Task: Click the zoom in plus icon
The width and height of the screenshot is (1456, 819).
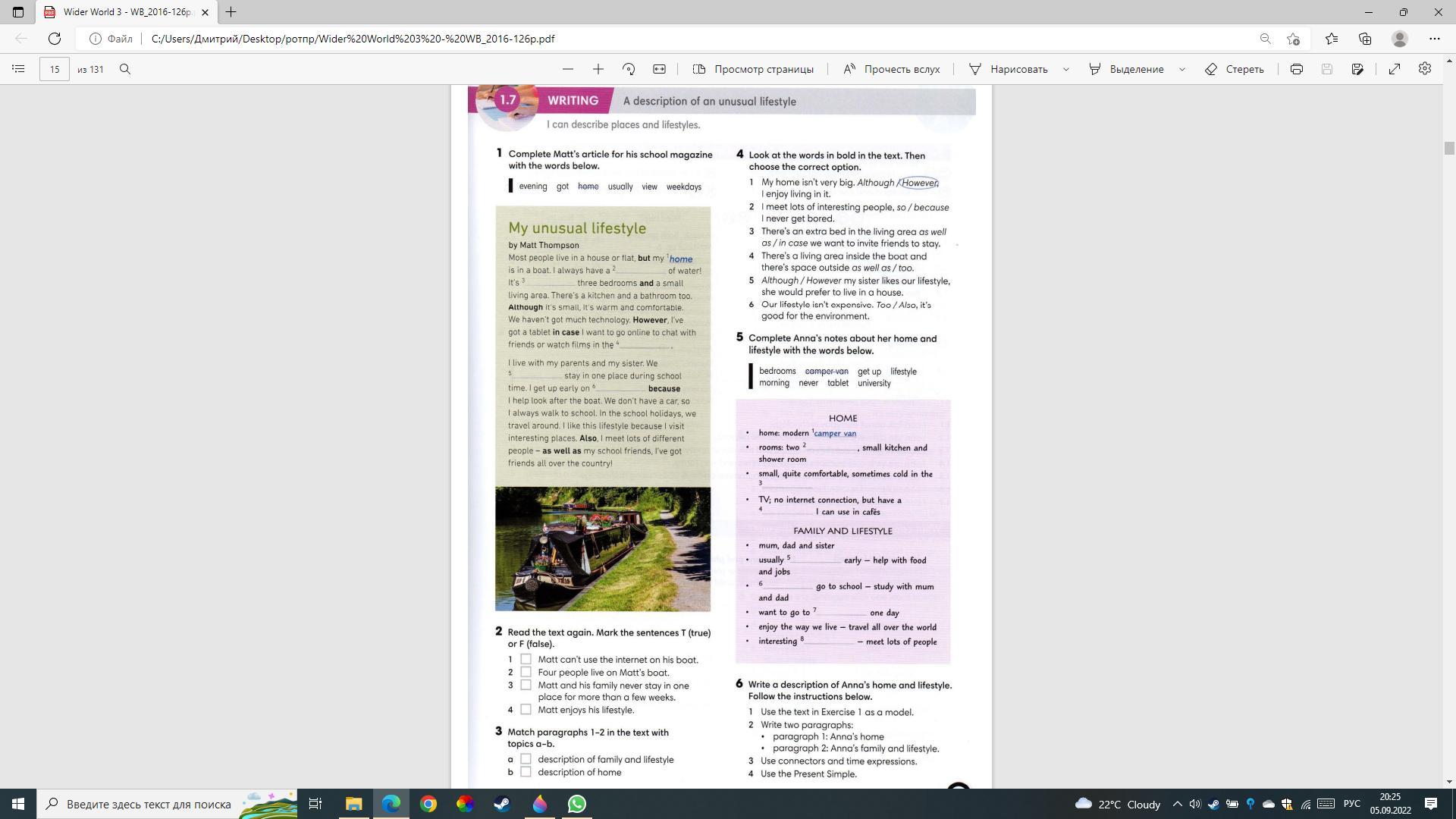Action: tap(598, 69)
